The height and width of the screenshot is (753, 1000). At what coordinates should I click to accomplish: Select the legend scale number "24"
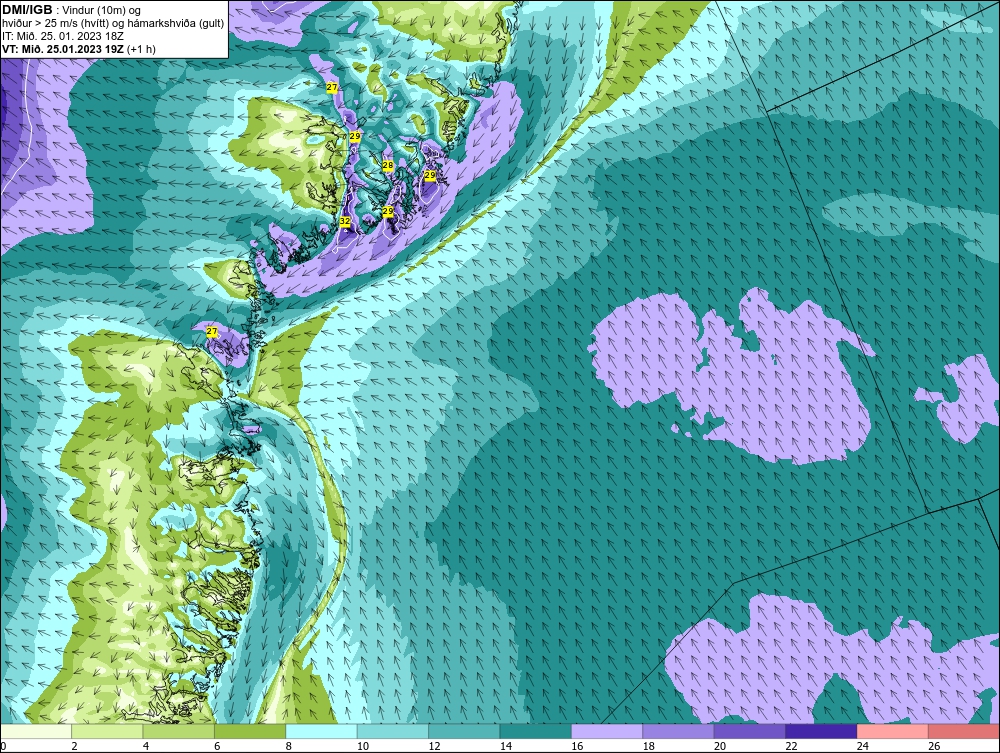tap(863, 746)
